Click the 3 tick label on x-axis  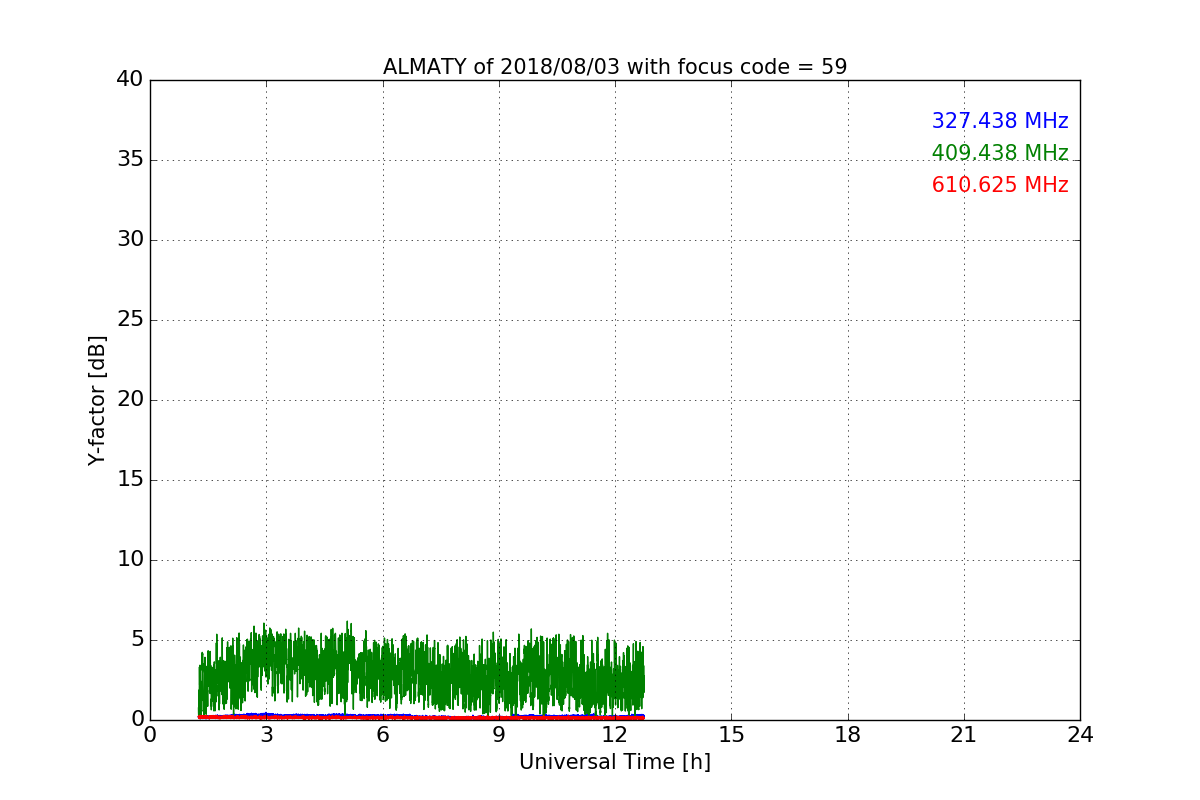click(x=266, y=735)
